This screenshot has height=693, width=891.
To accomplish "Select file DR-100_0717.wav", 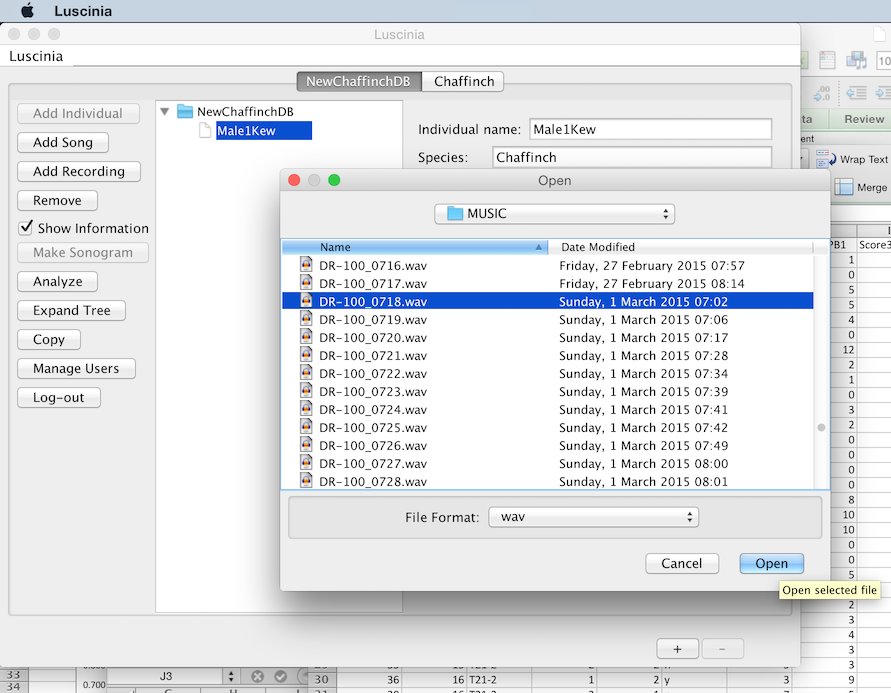I will click(548, 283).
